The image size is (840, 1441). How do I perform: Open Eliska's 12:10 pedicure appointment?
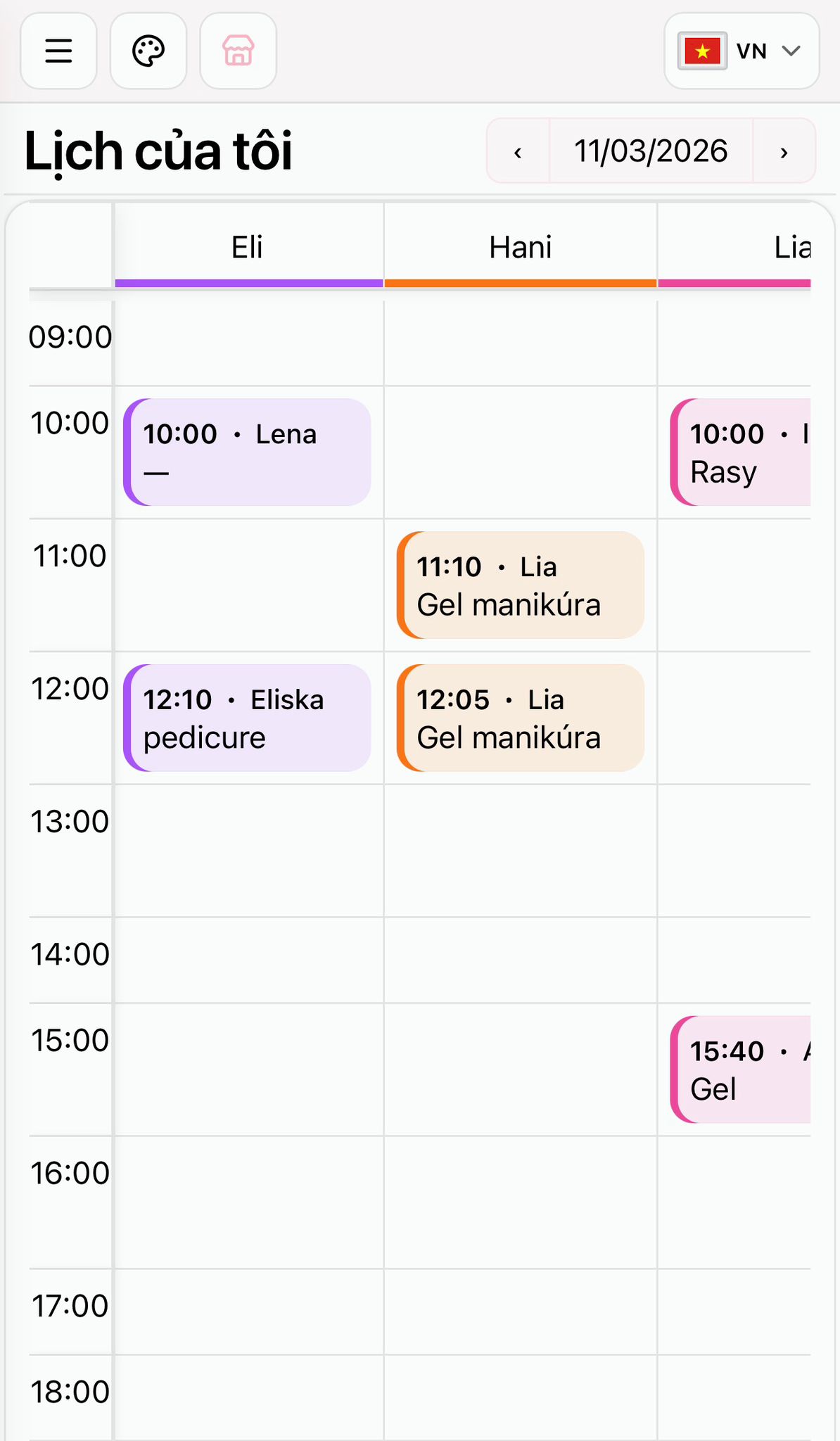tap(248, 718)
